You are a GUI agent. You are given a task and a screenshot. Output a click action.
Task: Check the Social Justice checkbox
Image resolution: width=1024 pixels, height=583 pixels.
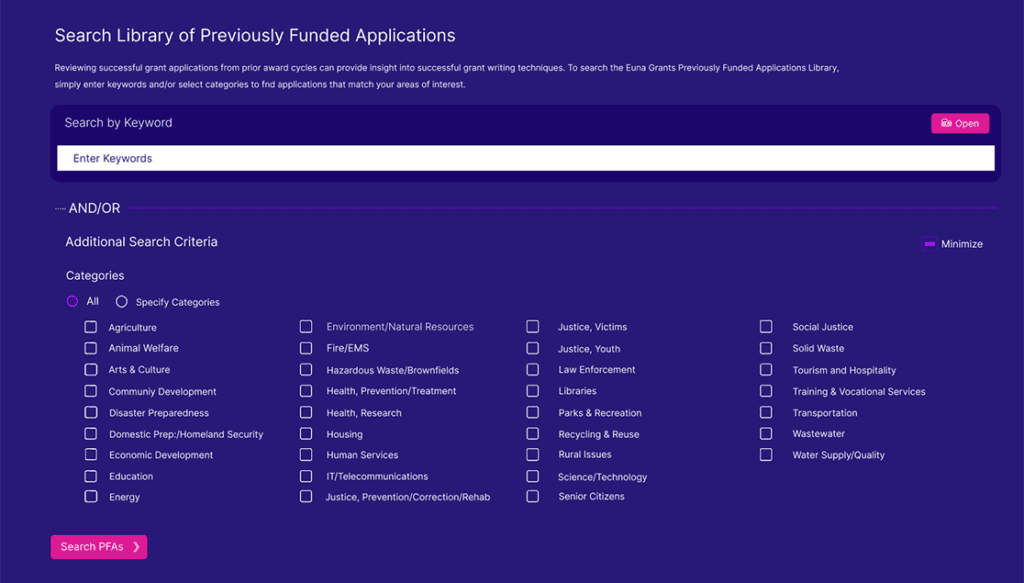pyautogui.click(x=766, y=327)
